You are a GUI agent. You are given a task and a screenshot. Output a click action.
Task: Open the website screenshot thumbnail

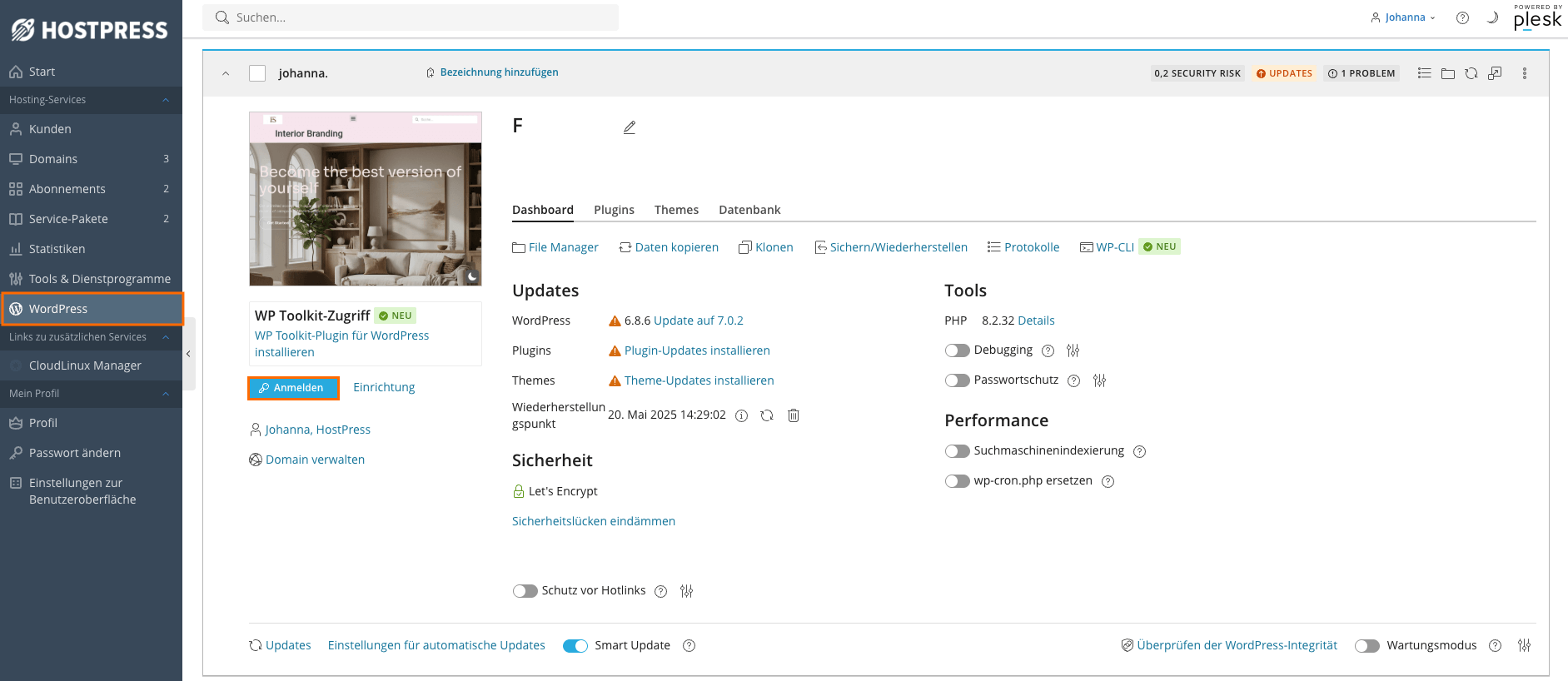coord(366,199)
